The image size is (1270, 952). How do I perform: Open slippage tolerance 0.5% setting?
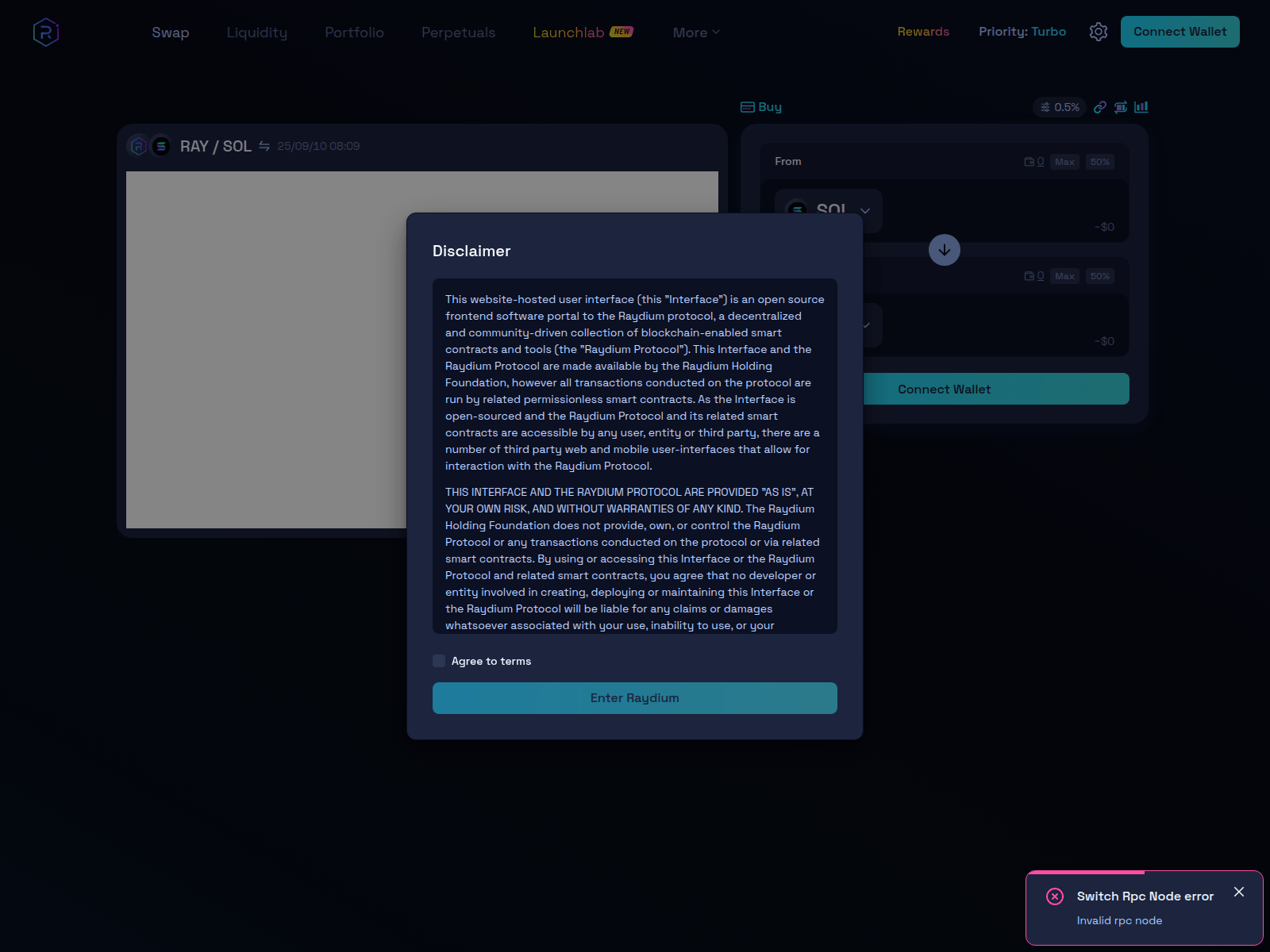(1060, 107)
